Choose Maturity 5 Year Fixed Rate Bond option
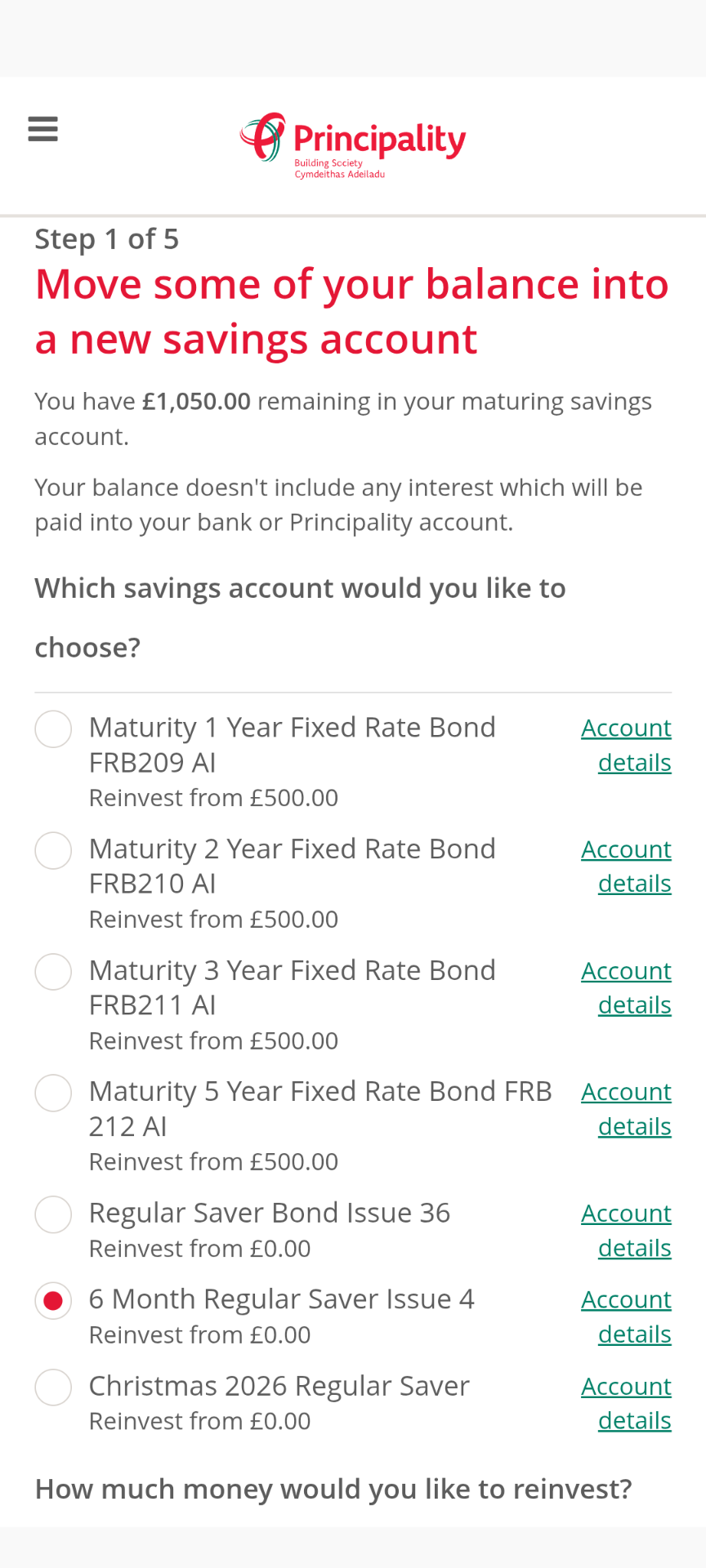Viewport: 706px width, 1568px height. (53, 1093)
